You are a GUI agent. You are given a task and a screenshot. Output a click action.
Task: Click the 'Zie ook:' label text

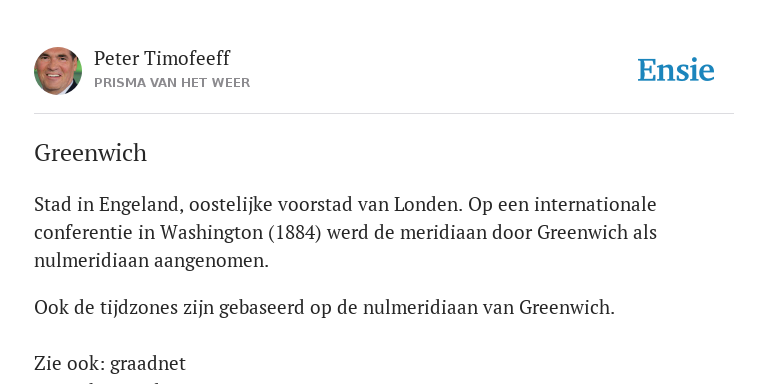70,364
